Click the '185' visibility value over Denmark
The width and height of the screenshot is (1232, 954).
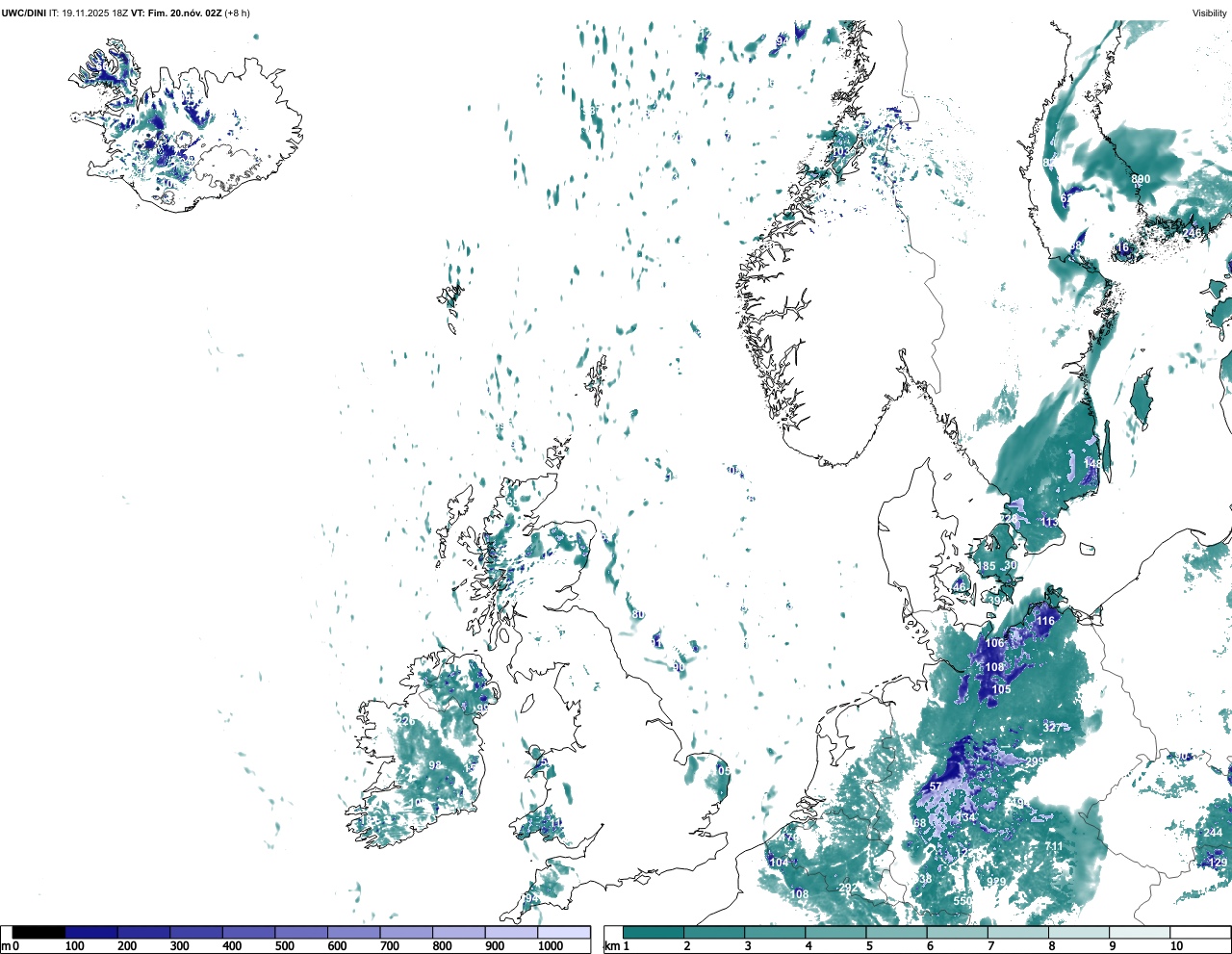click(987, 567)
